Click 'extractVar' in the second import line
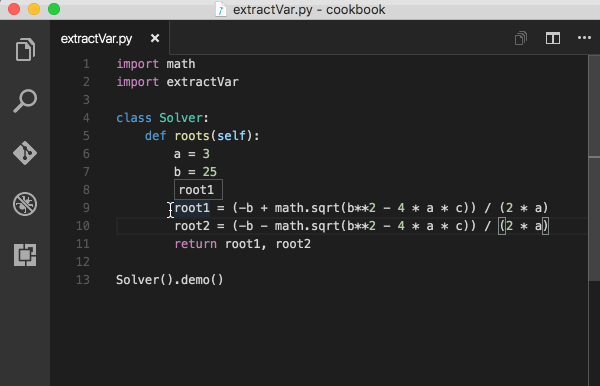The height and width of the screenshot is (386, 600). pos(202,82)
